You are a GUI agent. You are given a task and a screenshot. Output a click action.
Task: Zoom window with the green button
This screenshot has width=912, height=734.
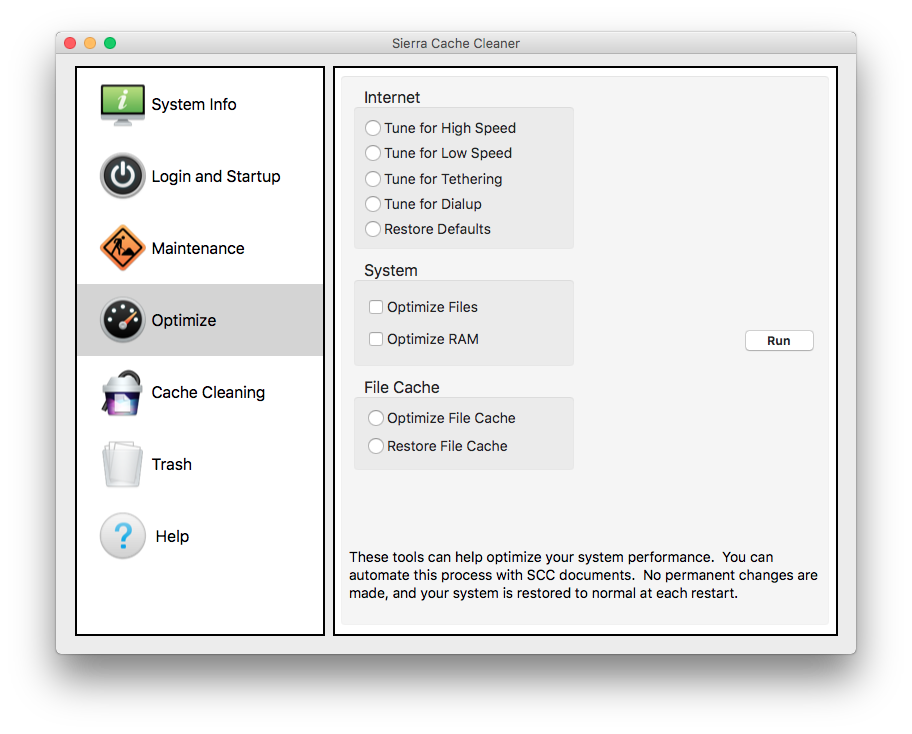(x=110, y=43)
